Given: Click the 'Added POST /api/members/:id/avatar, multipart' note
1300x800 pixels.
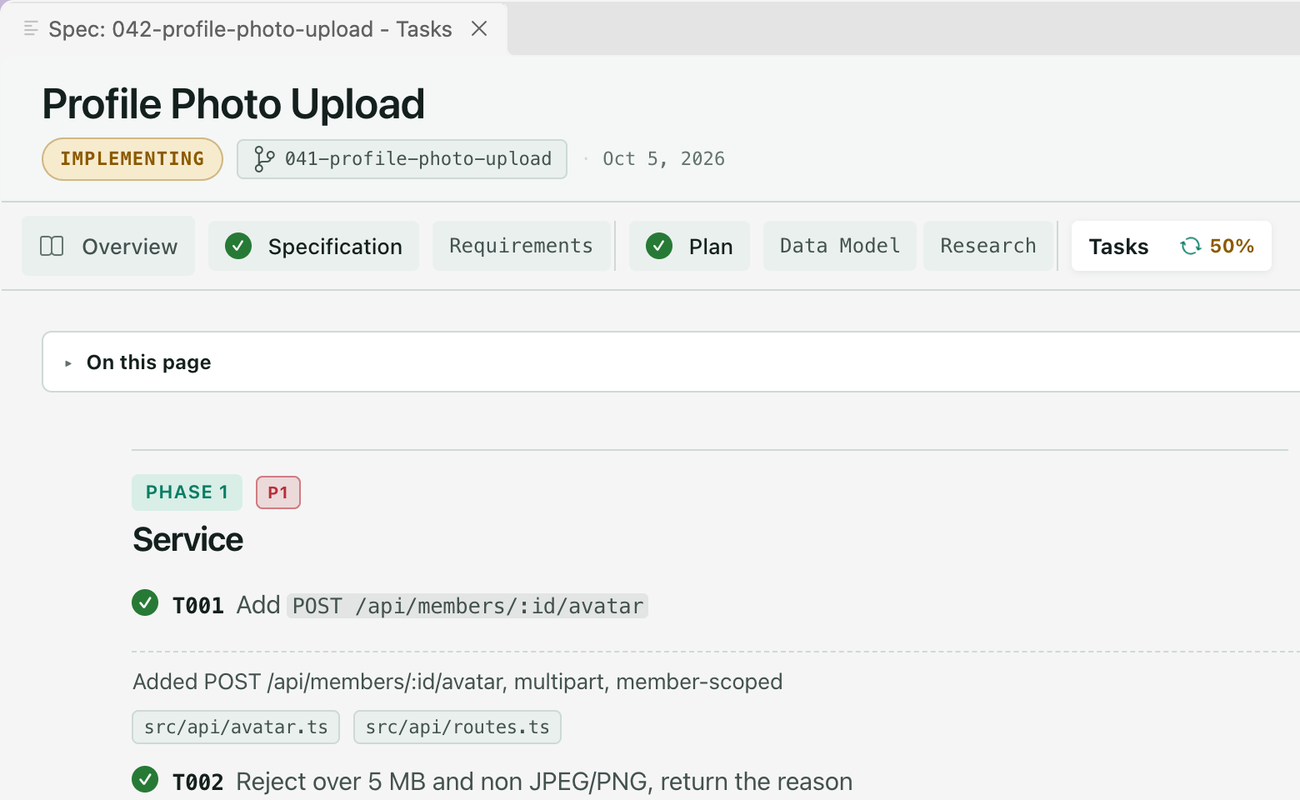Looking at the screenshot, I should [458, 682].
